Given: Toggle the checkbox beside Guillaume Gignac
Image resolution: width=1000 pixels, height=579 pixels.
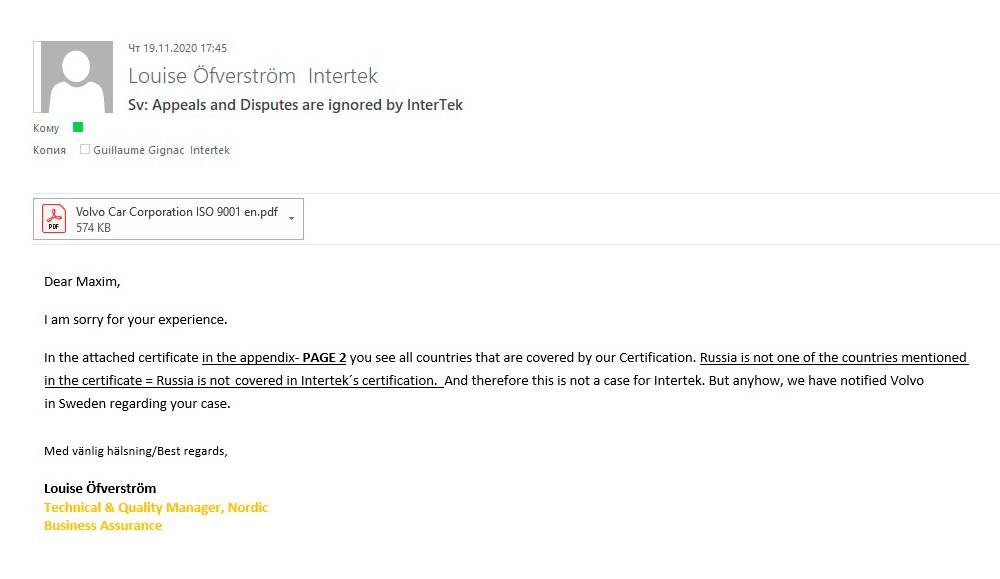Looking at the screenshot, I should tap(85, 149).
